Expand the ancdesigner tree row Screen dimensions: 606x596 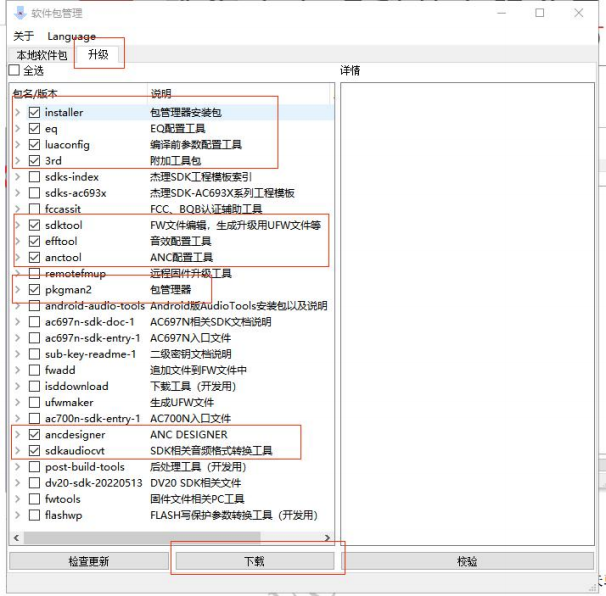(17, 434)
